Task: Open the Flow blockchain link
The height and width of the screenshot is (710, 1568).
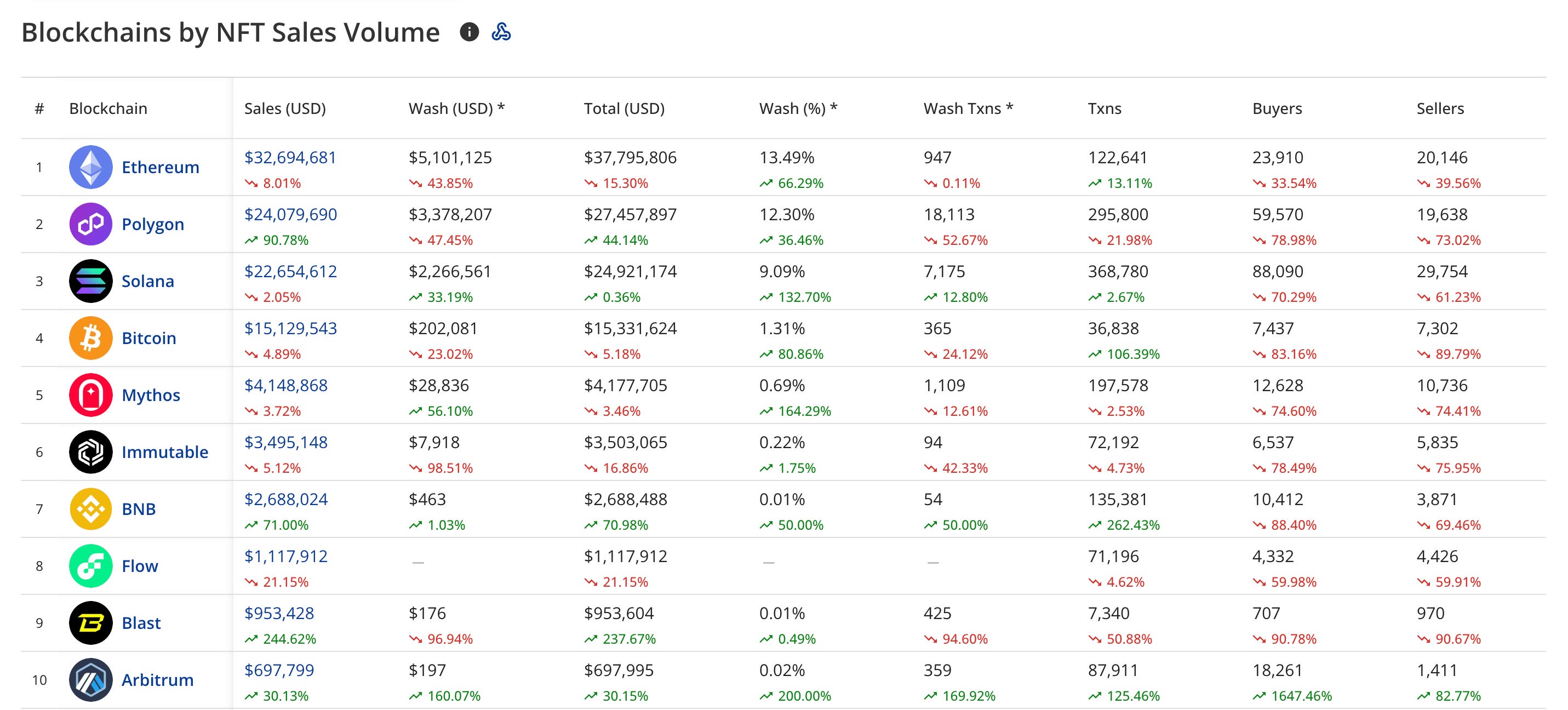Action: pos(139,566)
